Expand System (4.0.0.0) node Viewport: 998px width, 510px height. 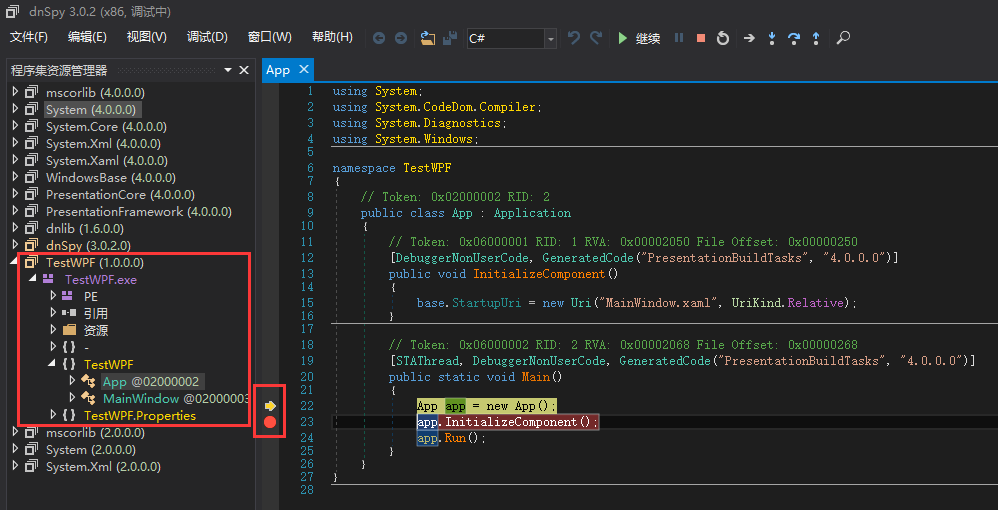coord(16,109)
